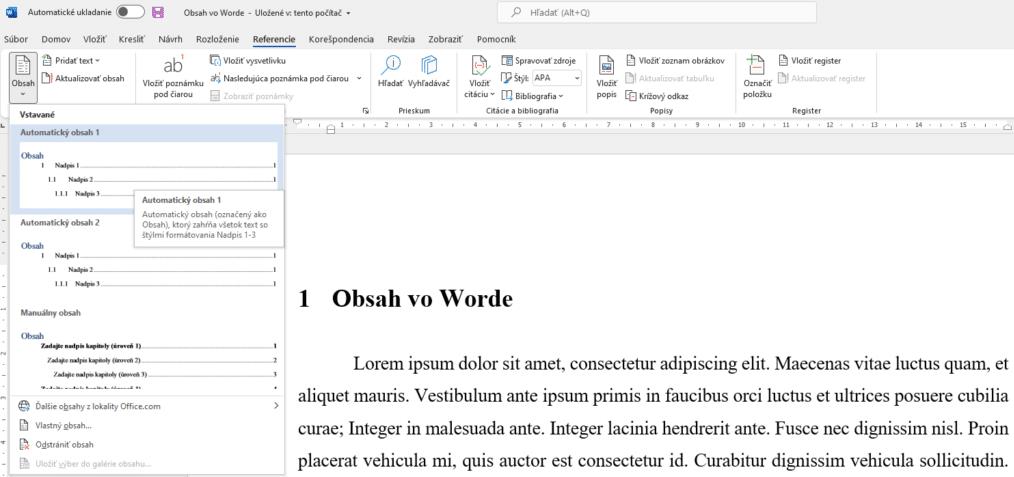Expand the Nasledujúca poznámka dropdown arrow

(x=359, y=78)
